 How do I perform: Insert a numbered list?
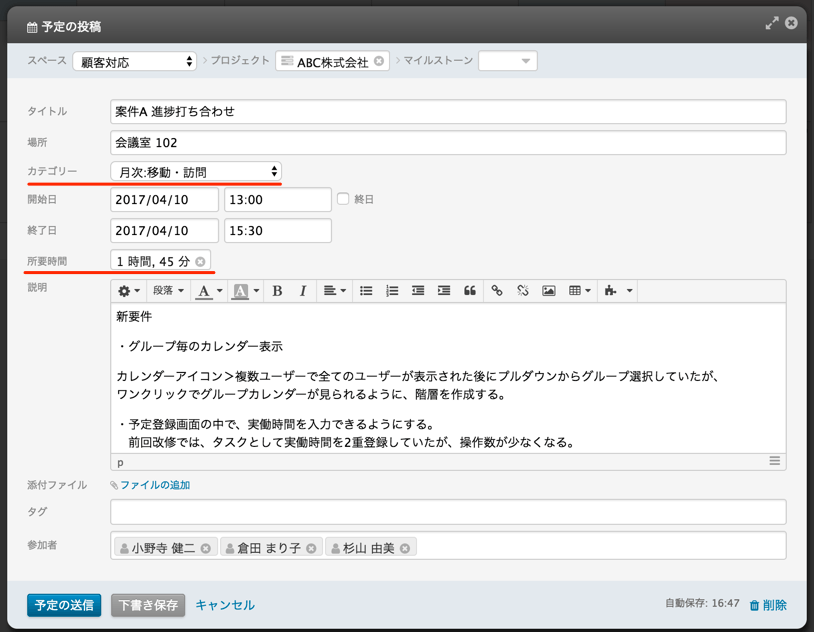392,291
